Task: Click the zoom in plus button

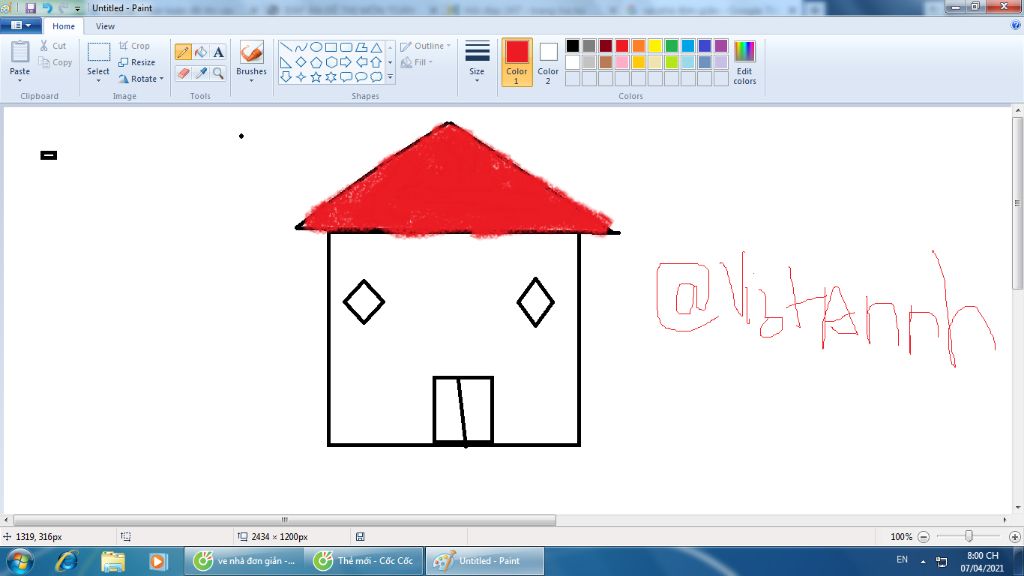Action: click(1014, 537)
